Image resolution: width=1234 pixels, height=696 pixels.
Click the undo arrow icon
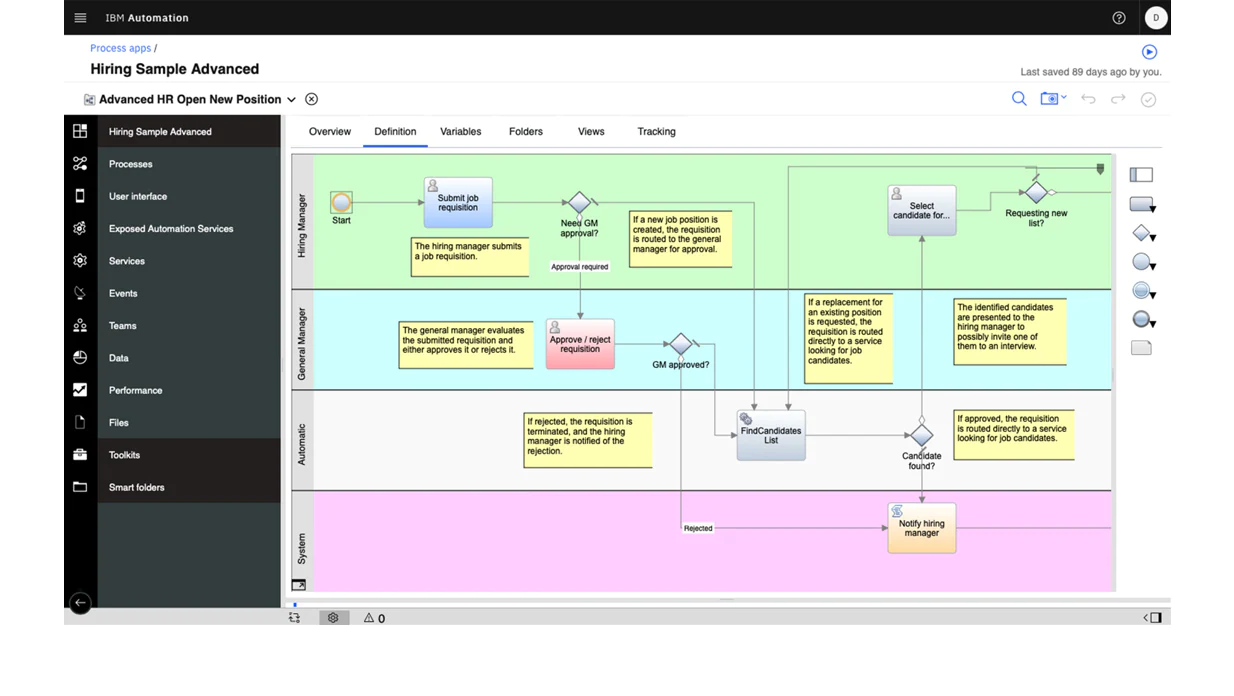point(1088,99)
